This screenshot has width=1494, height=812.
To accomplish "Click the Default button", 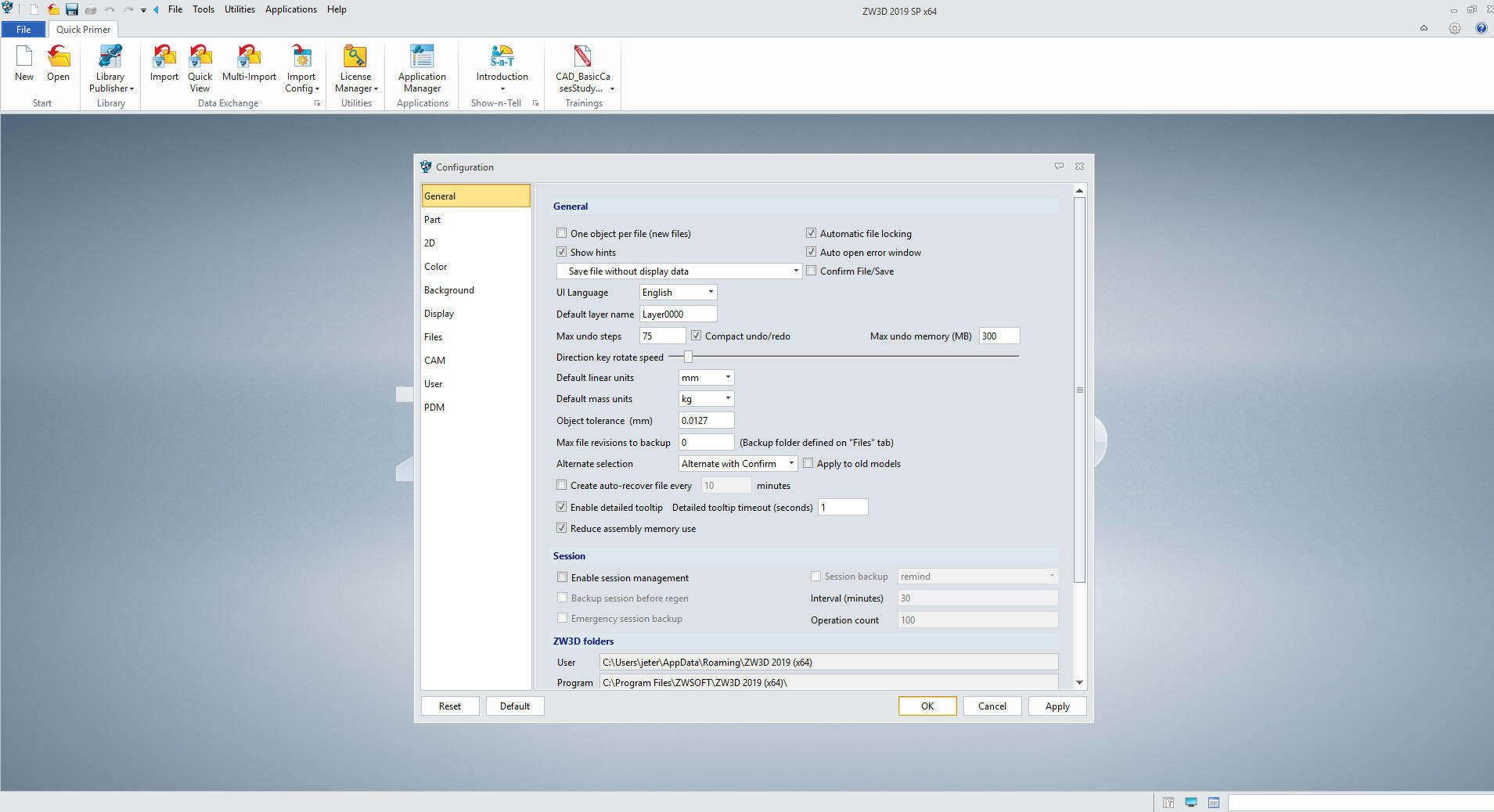I will coord(515,706).
